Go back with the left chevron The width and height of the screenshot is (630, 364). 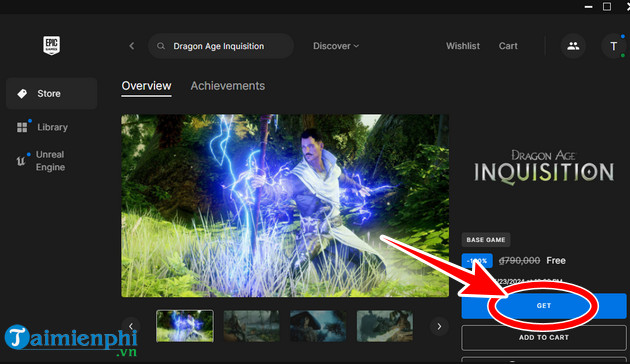pyautogui.click(x=132, y=46)
